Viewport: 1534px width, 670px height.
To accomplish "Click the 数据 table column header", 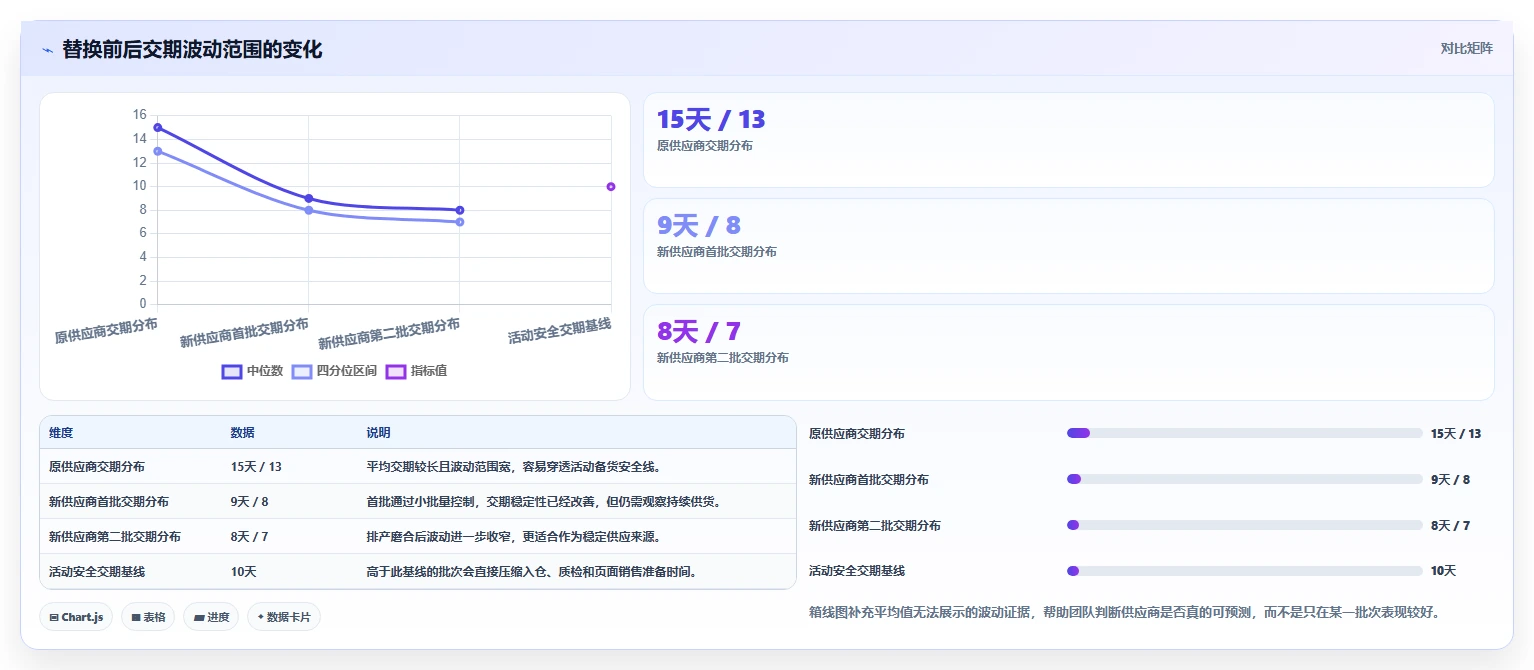I will tap(243, 433).
